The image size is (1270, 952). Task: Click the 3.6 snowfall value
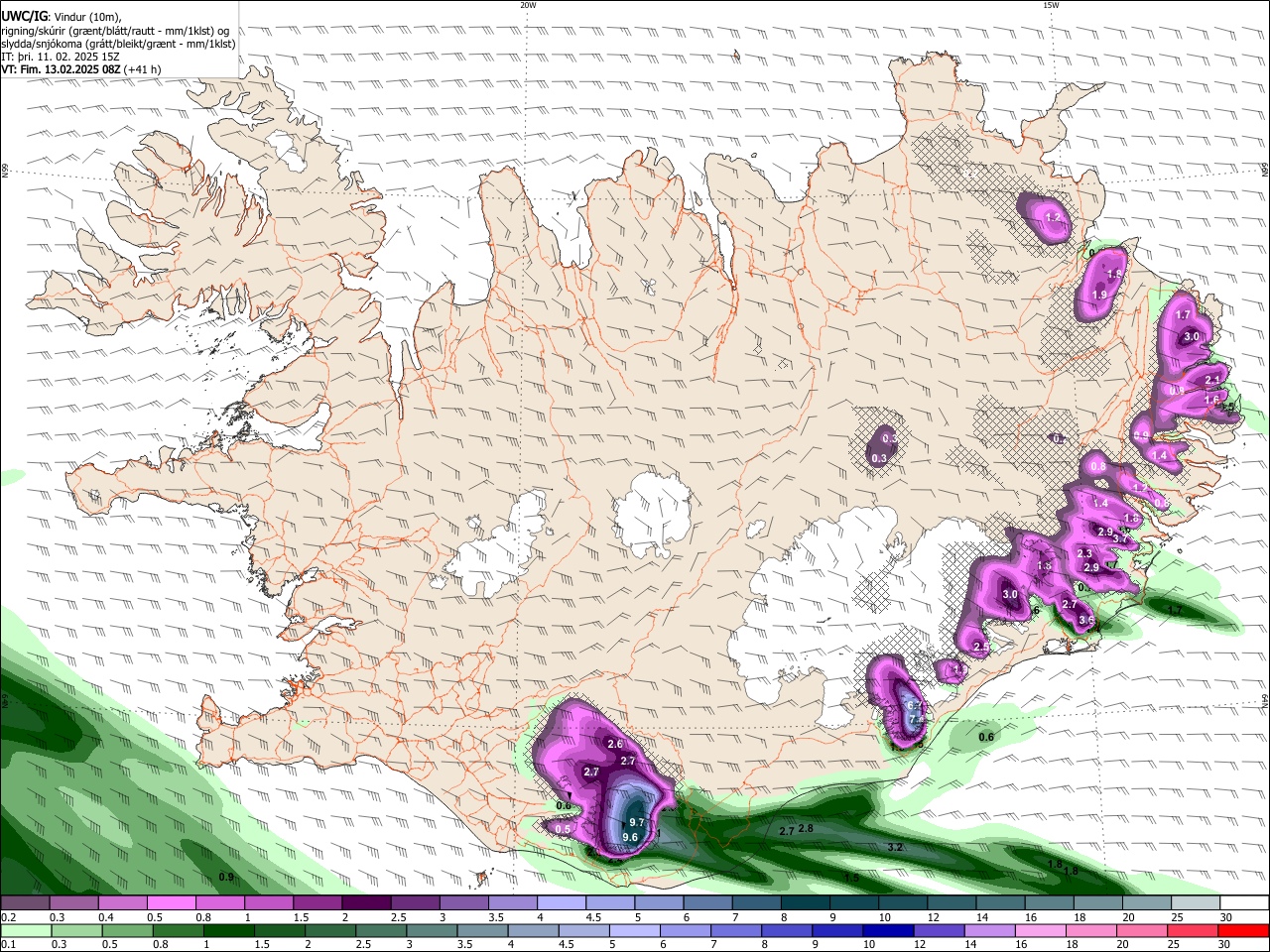pos(1085,621)
